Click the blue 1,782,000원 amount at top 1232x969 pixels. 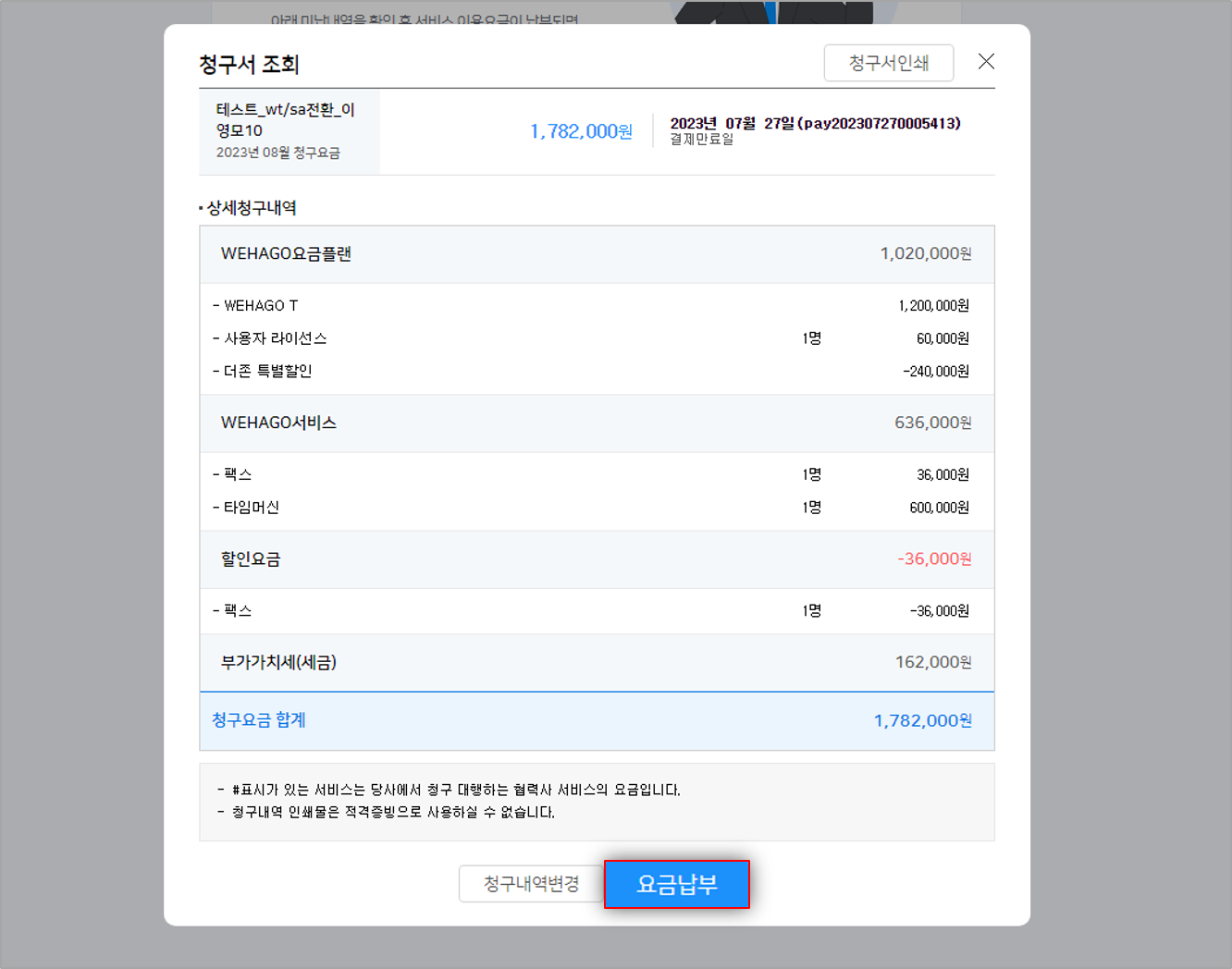click(x=581, y=131)
